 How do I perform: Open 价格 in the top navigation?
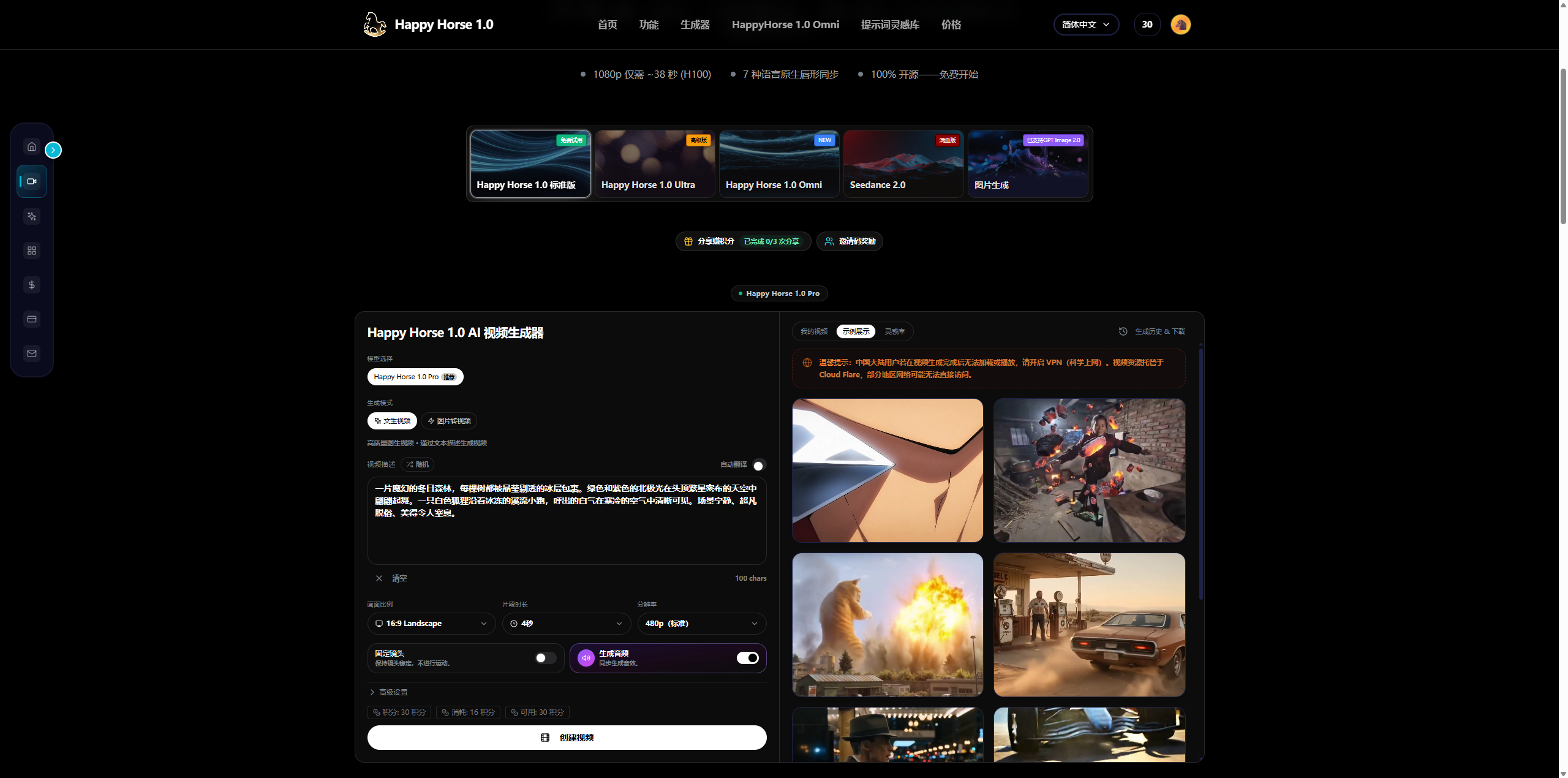(951, 25)
